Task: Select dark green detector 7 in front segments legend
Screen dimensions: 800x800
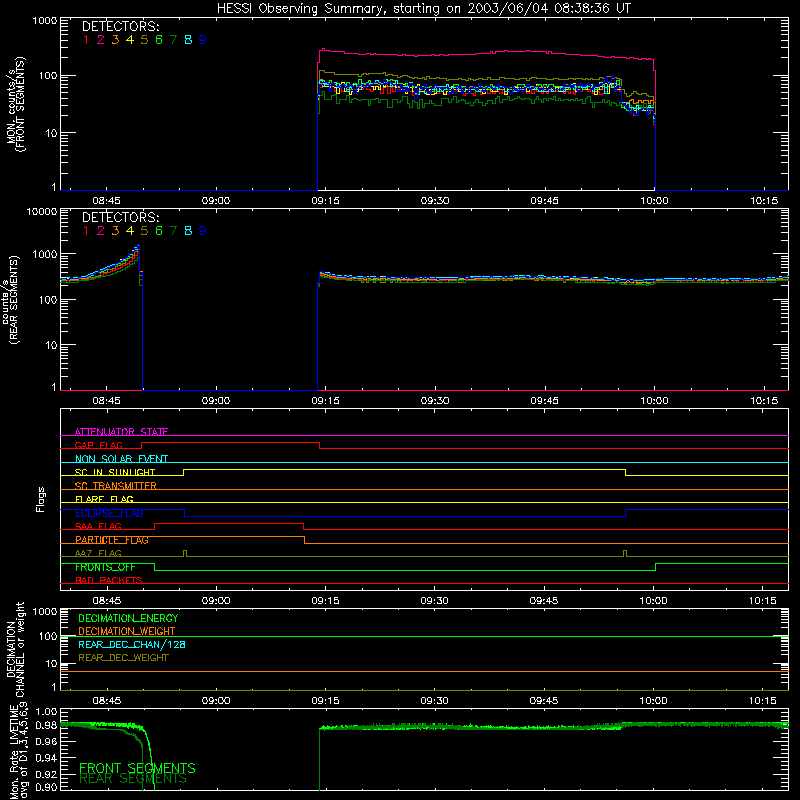Action: 173,40
